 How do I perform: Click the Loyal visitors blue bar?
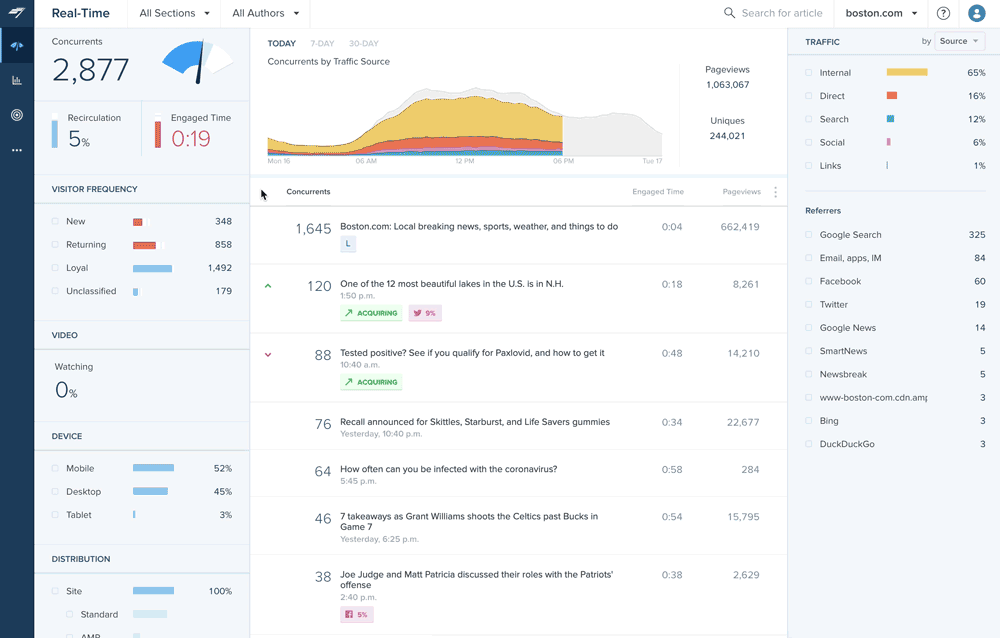(x=152, y=268)
